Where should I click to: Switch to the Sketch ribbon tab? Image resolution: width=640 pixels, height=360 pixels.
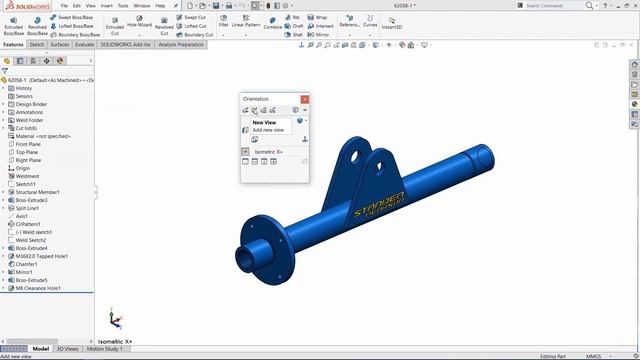click(37, 44)
